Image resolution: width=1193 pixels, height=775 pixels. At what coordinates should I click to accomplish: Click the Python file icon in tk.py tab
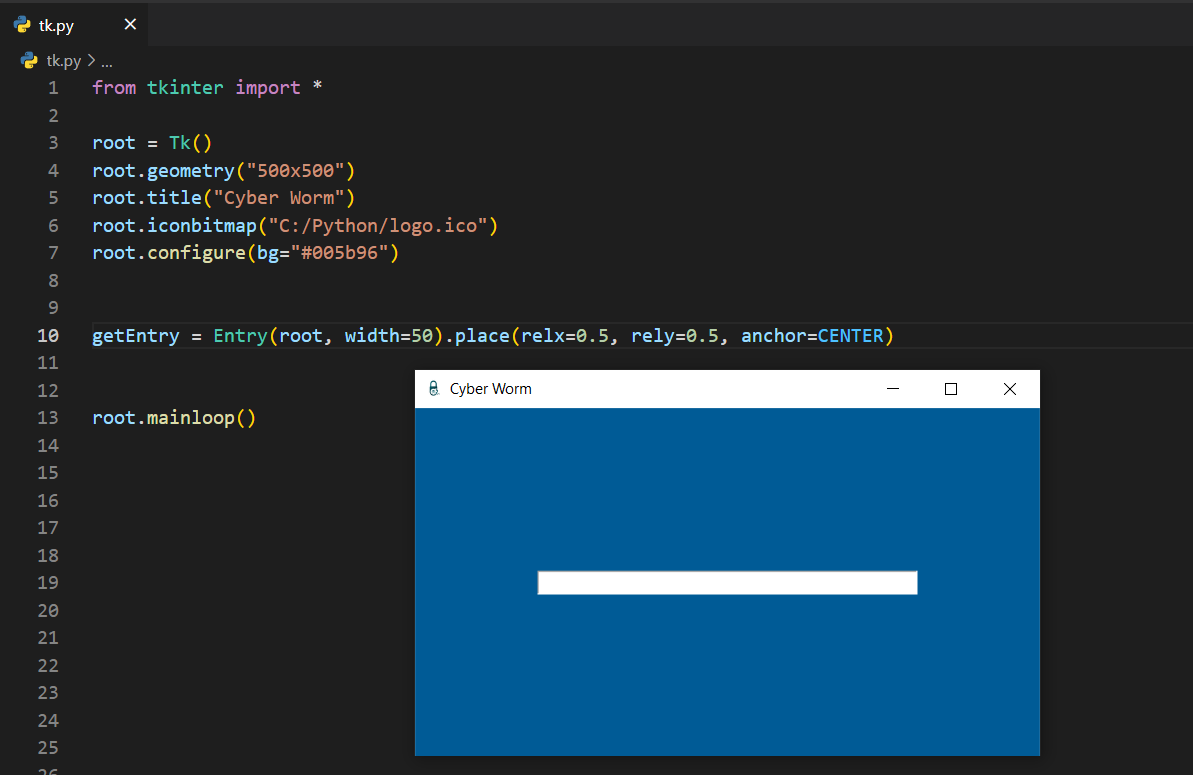point(22,25)
